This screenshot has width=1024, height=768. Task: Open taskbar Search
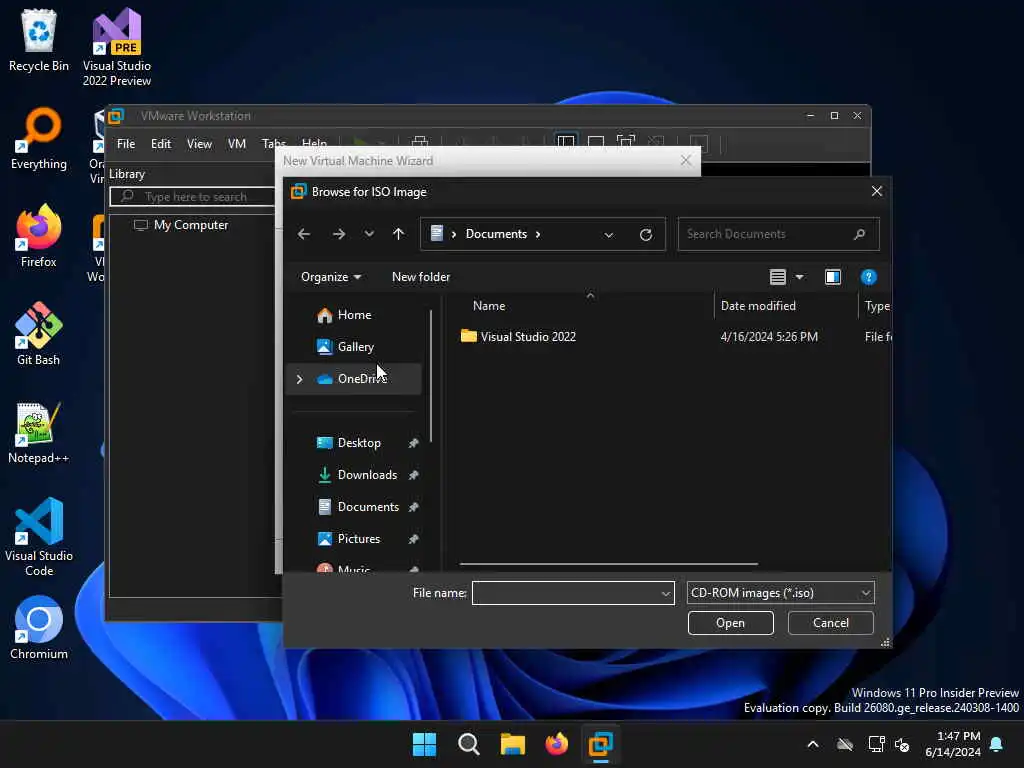pos(468,744)
